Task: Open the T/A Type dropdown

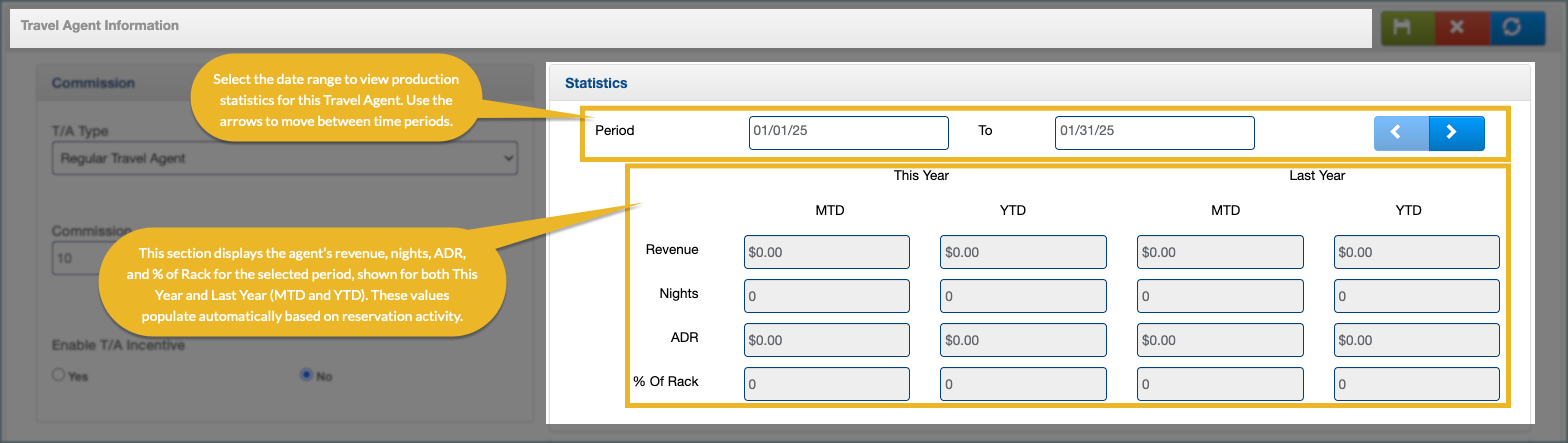Action: point(284,158)
